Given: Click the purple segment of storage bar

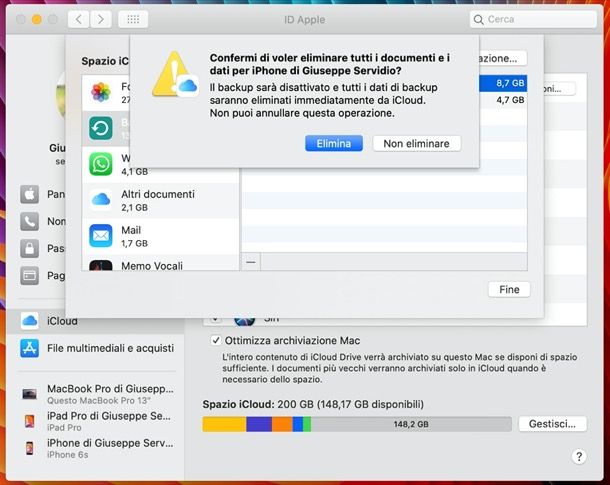Looking at the screenshot, I should (259, 424).
